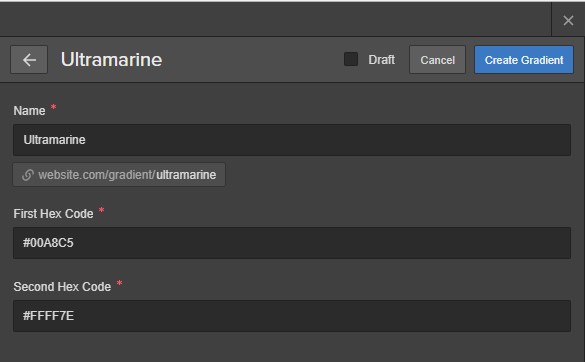This screenshot has width=585, height=362.
Task: Focus the Name input field
Action: pos(292,140)
